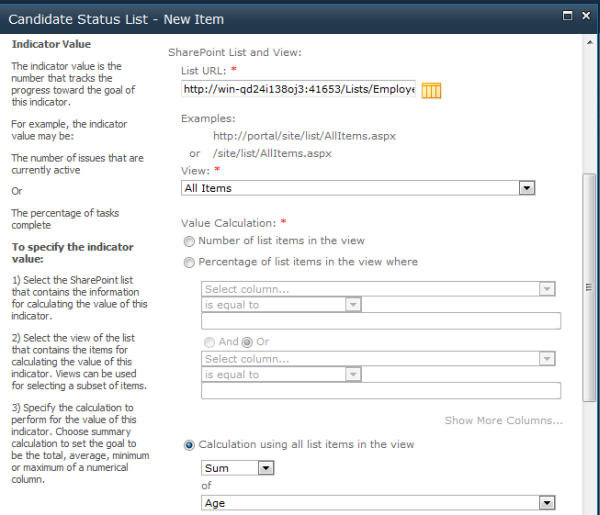
Task: Open the first Select column dropdown
Action: (x=378, y=289)
